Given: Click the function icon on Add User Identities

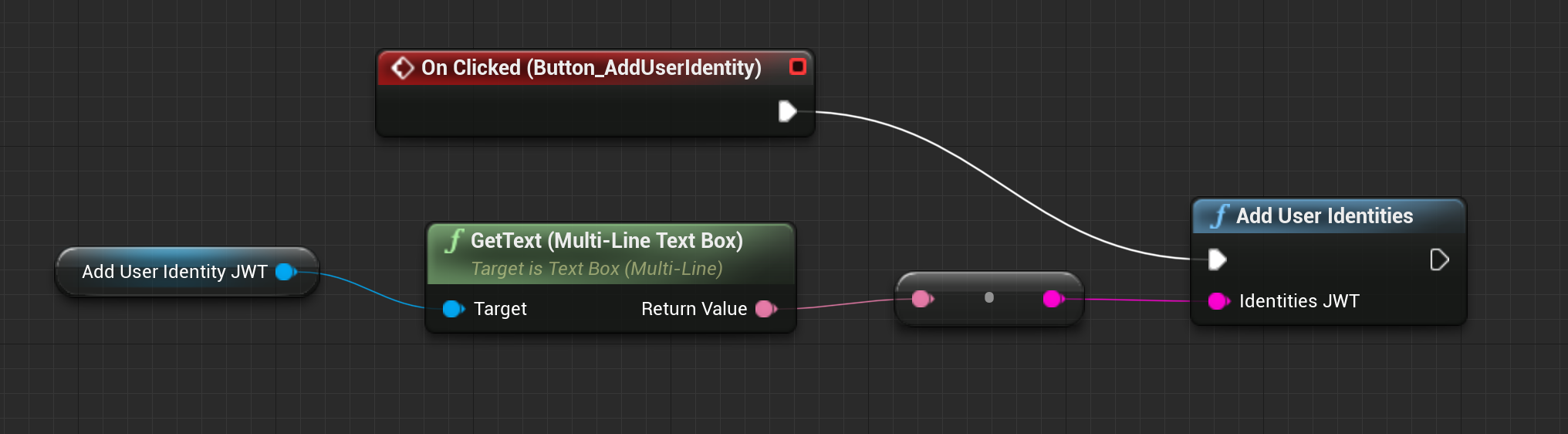Looking at the screenshot, I should click(1219, 216).
